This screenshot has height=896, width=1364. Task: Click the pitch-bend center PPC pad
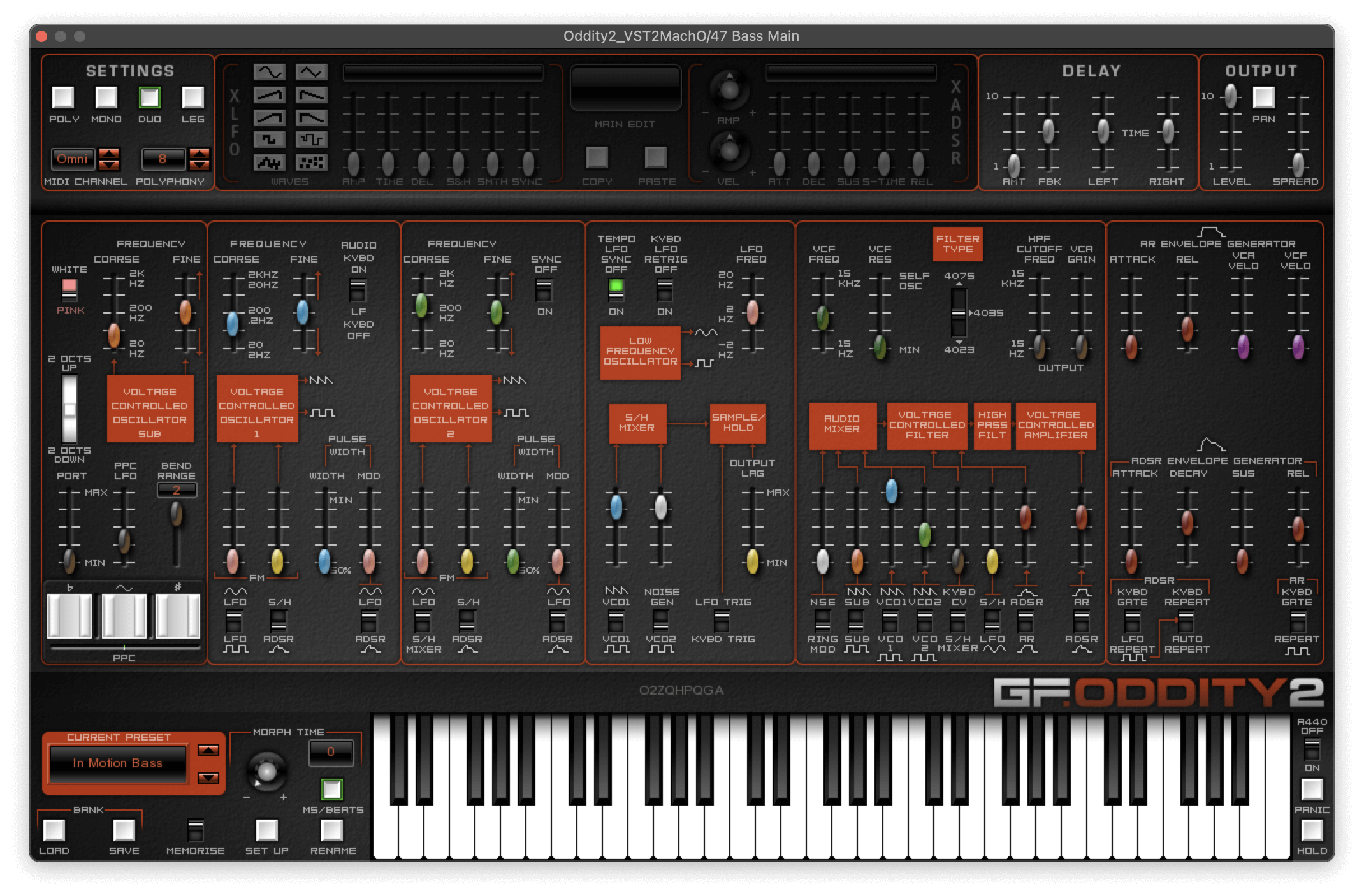[124, 616]
